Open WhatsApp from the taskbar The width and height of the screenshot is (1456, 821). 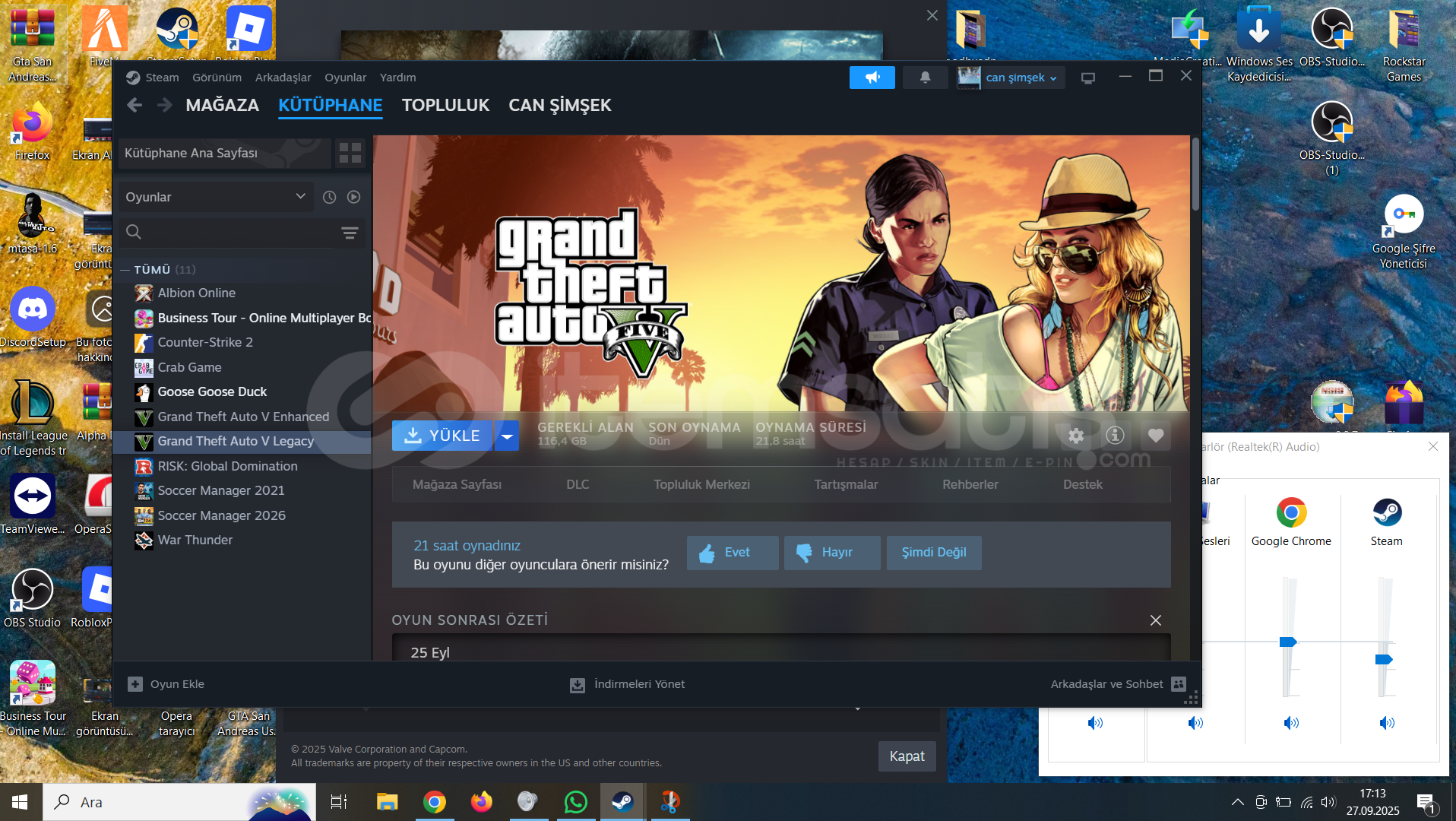pos(575,802)
